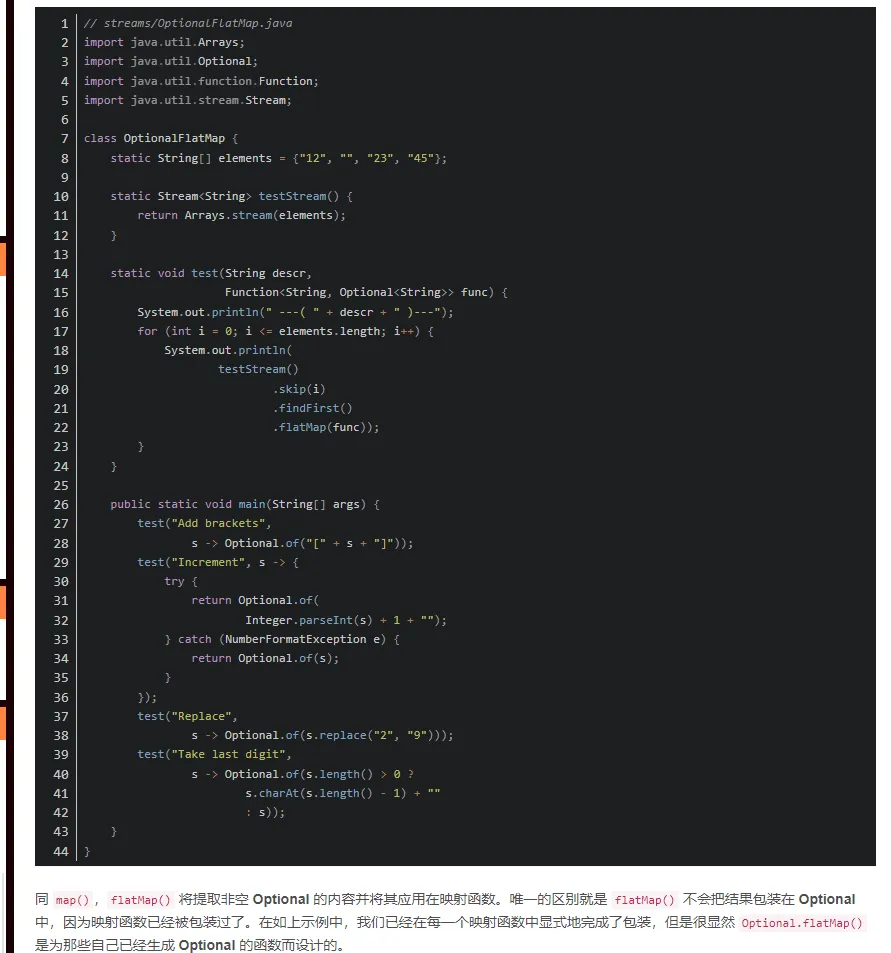Click the 'System.out.println(" ---( "' line 16
Image resolution: width=891 pixels, height=953 pixels.
coord(295,312)
